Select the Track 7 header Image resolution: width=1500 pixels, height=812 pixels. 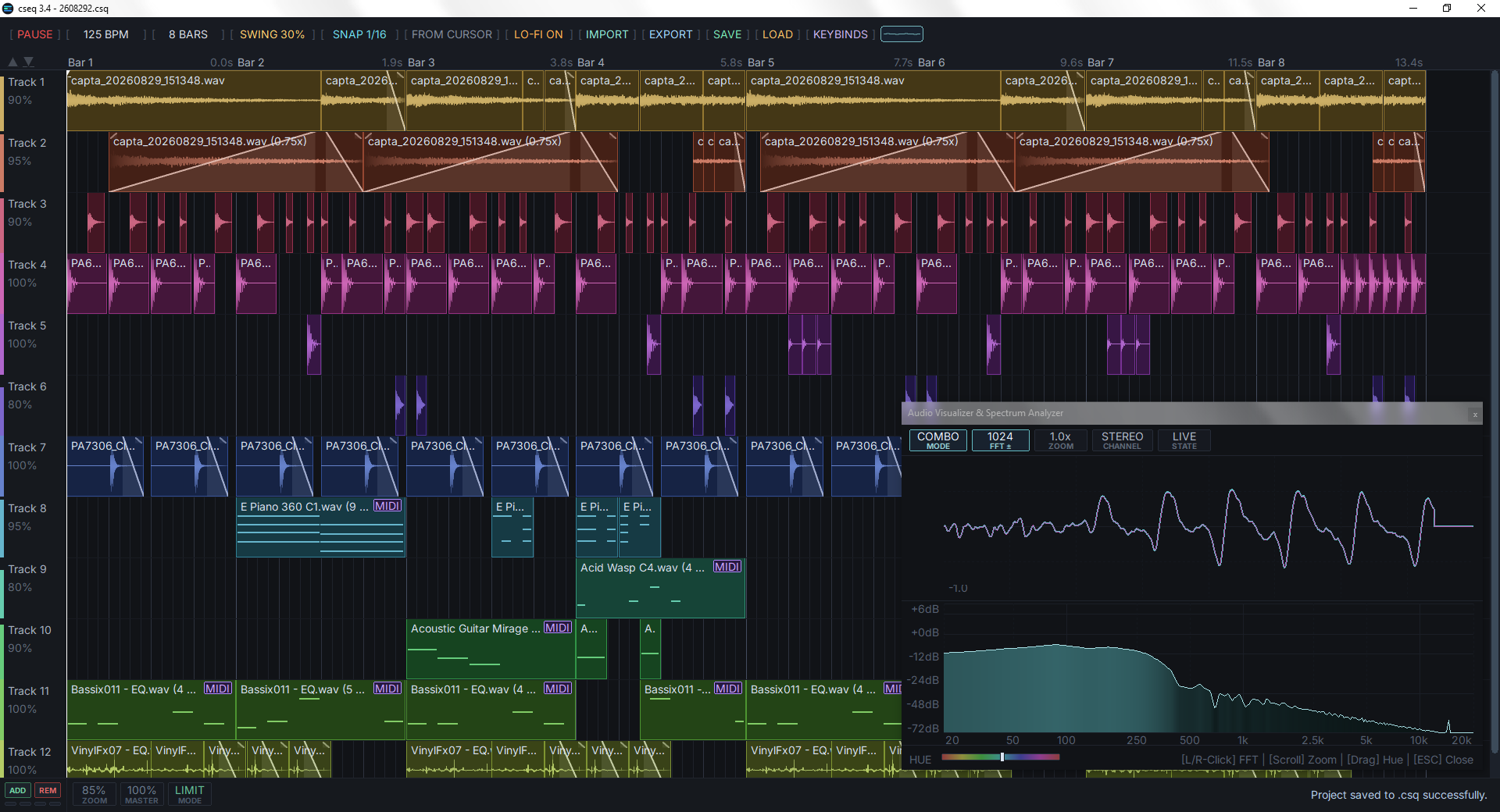27,447
